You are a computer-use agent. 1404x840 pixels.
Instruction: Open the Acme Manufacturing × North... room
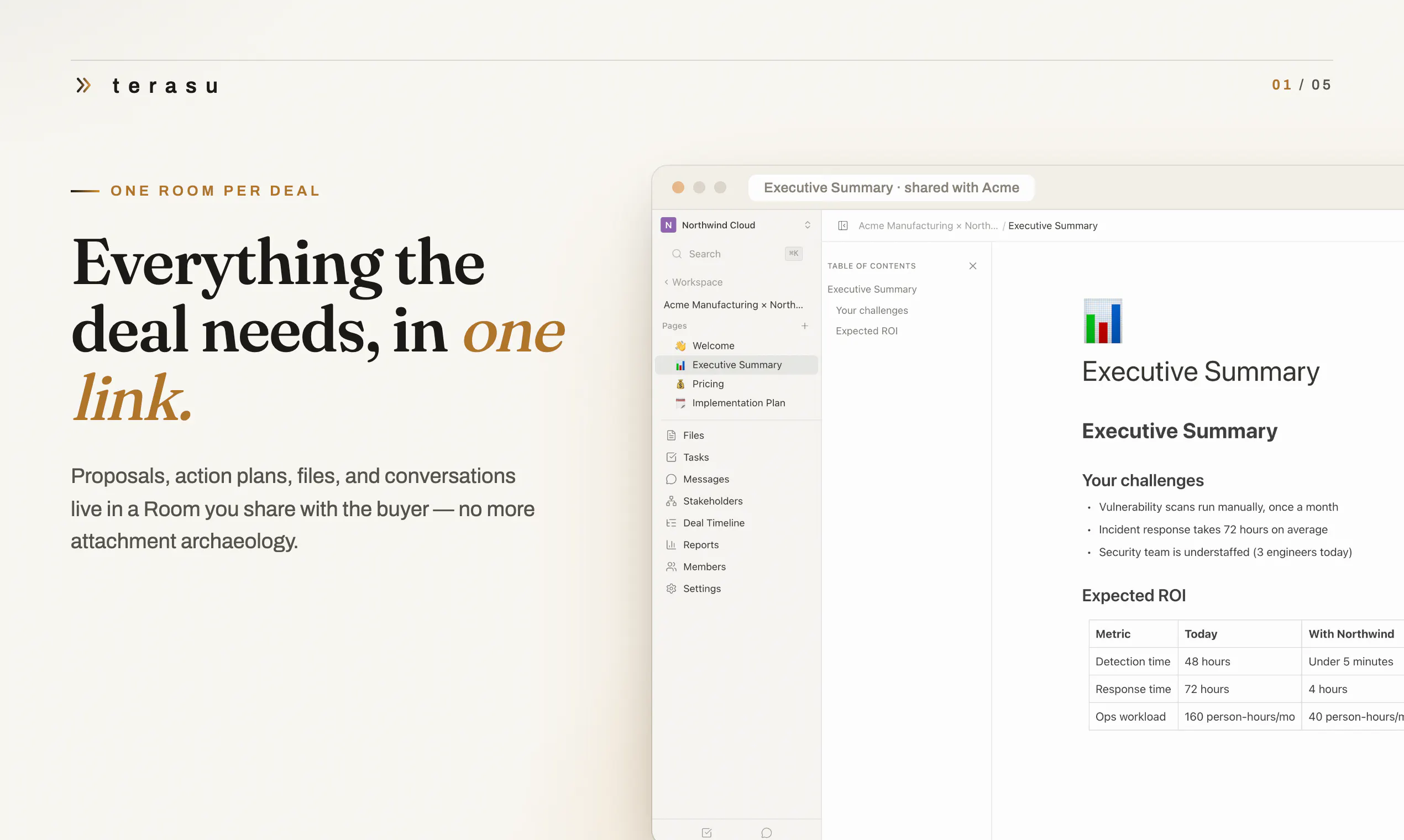click(x=733, y=305)
